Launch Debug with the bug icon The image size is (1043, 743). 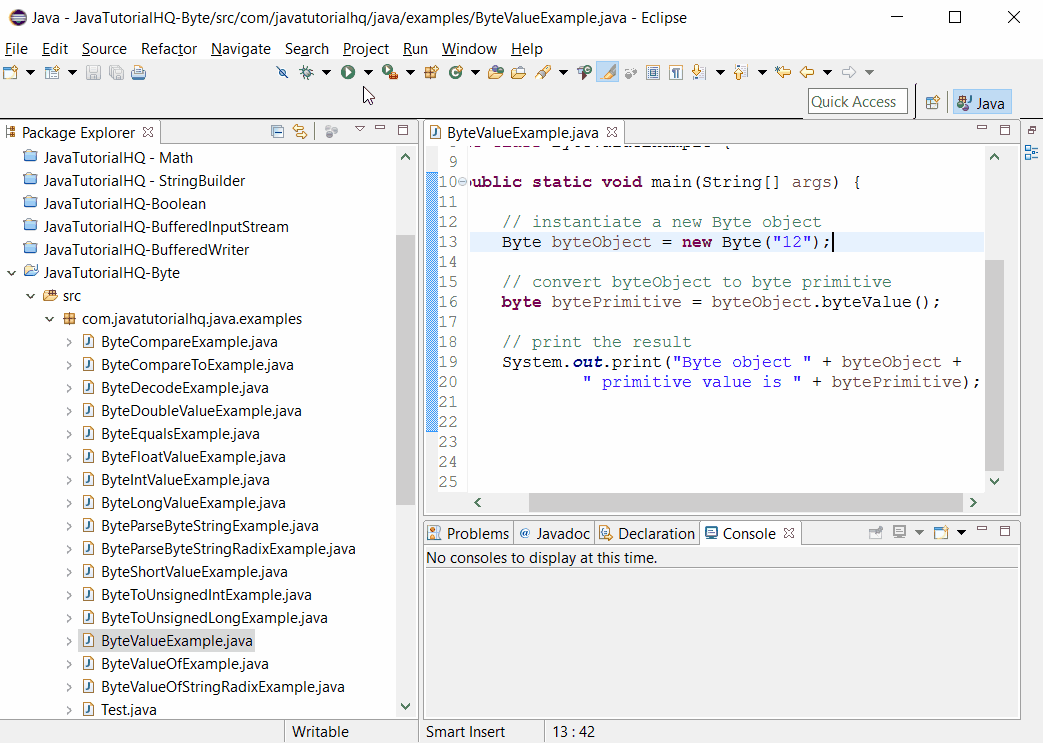click(305, 71)
